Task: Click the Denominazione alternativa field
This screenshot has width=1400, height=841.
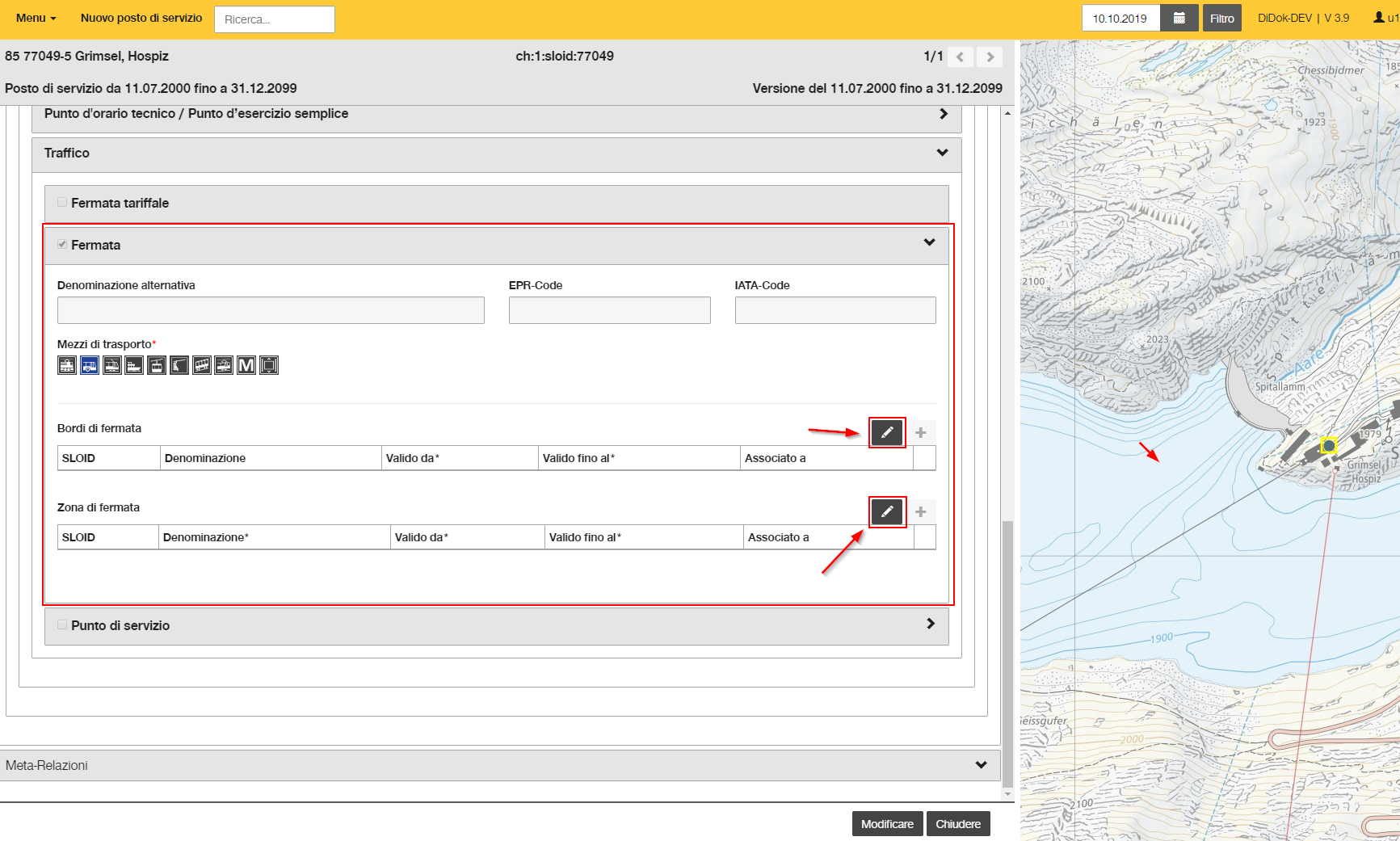Action: 271,310
